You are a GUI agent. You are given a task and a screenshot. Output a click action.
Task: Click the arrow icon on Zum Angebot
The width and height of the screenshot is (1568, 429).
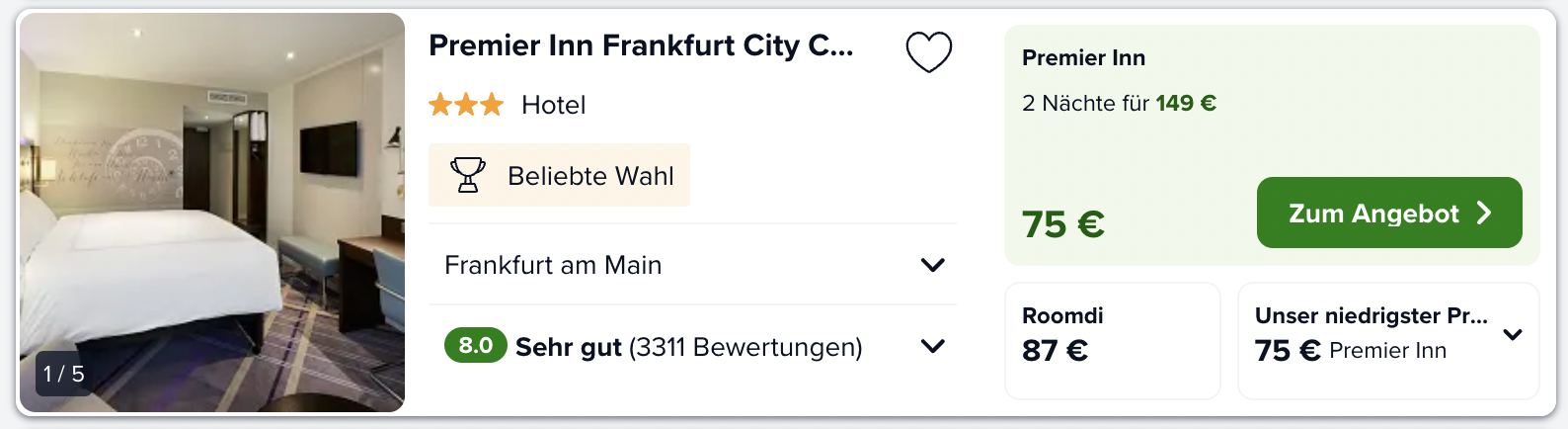(x=1483, y=213)
